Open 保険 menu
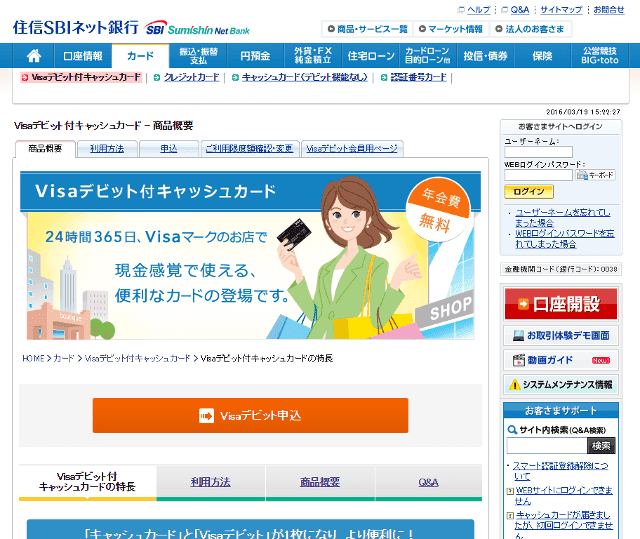The height and width of the screenshot is (539, 640). tap(542, 55)
